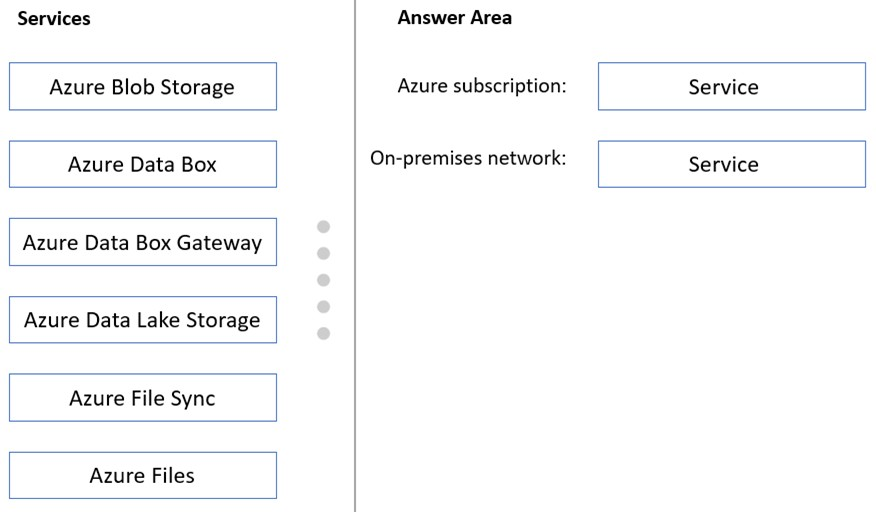Click the Azure subscription label
This screenshot has height=512, width=876.
click(x=482, y=86)
